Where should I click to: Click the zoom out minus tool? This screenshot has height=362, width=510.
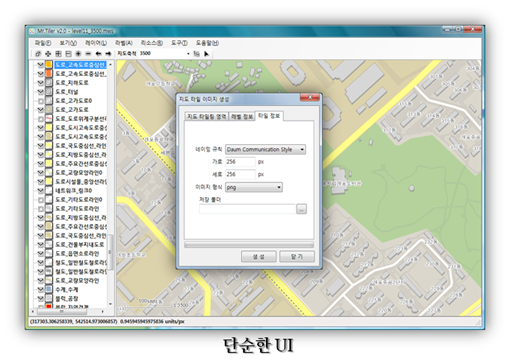pos(88,53)
